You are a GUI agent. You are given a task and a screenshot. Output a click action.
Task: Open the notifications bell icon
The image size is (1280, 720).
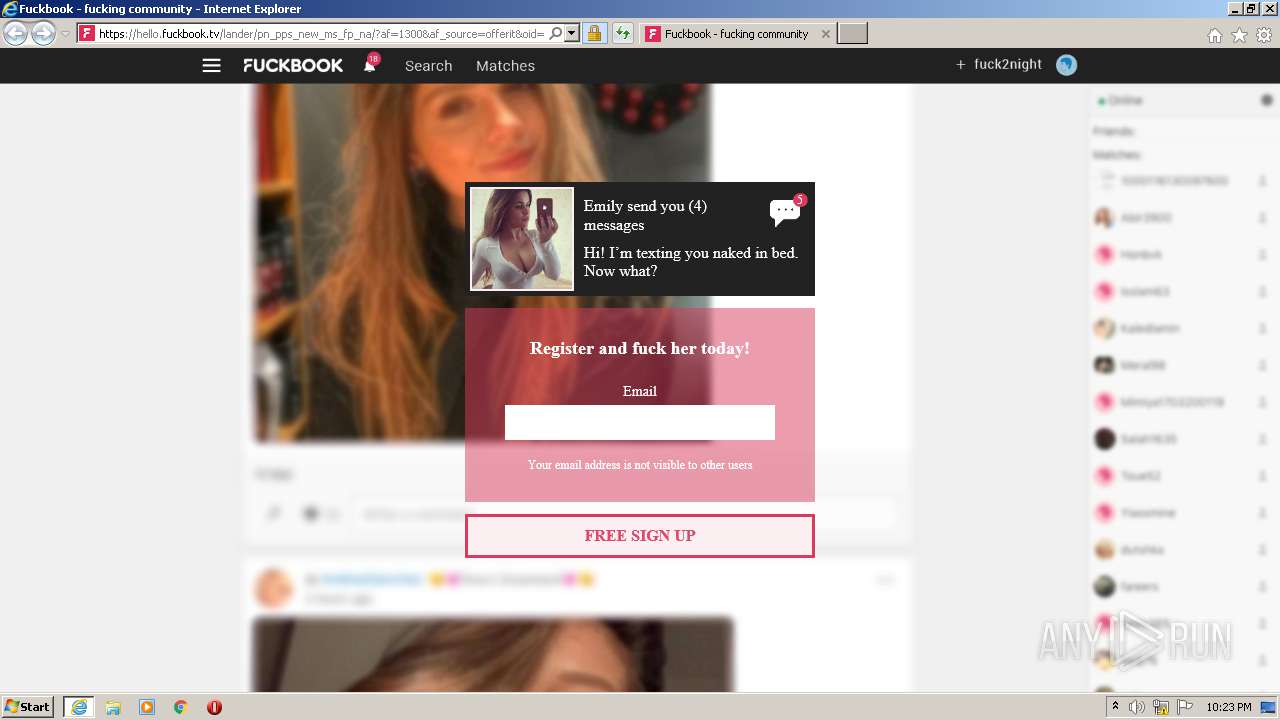[x=370, y=64]
